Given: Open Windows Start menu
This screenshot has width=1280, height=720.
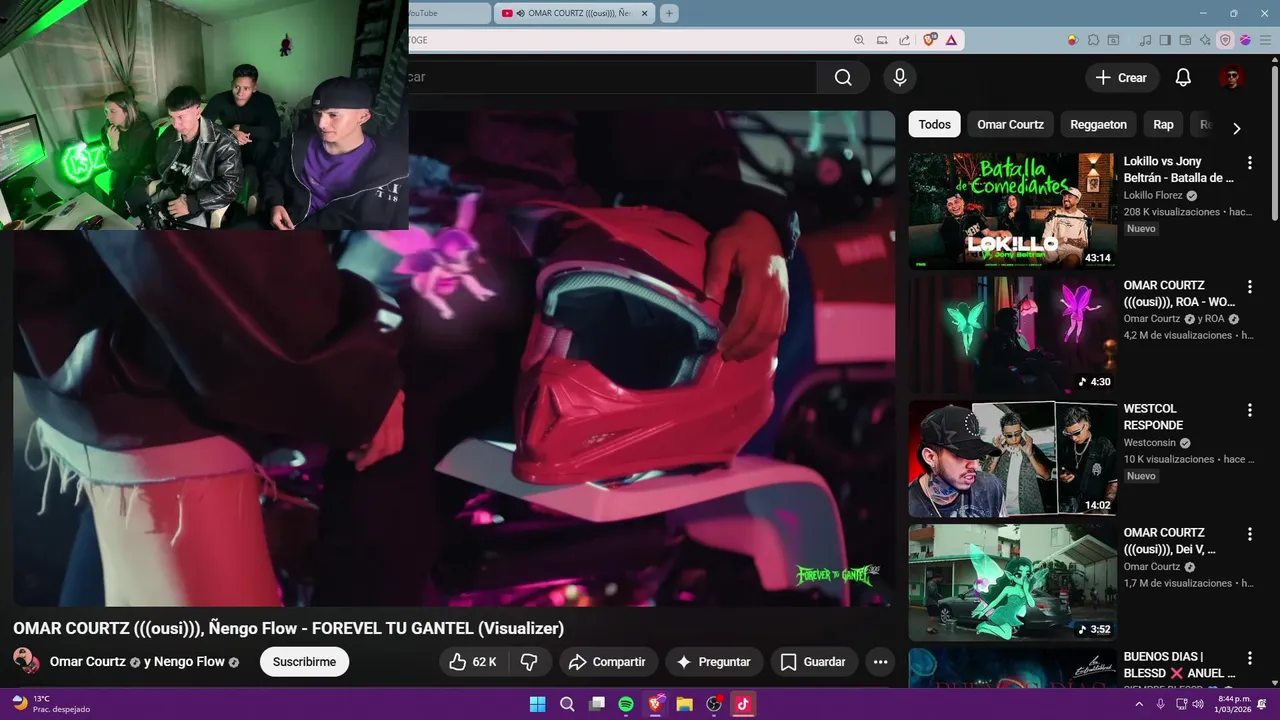Looking at the screenshot, I should (x=537, y=704).
